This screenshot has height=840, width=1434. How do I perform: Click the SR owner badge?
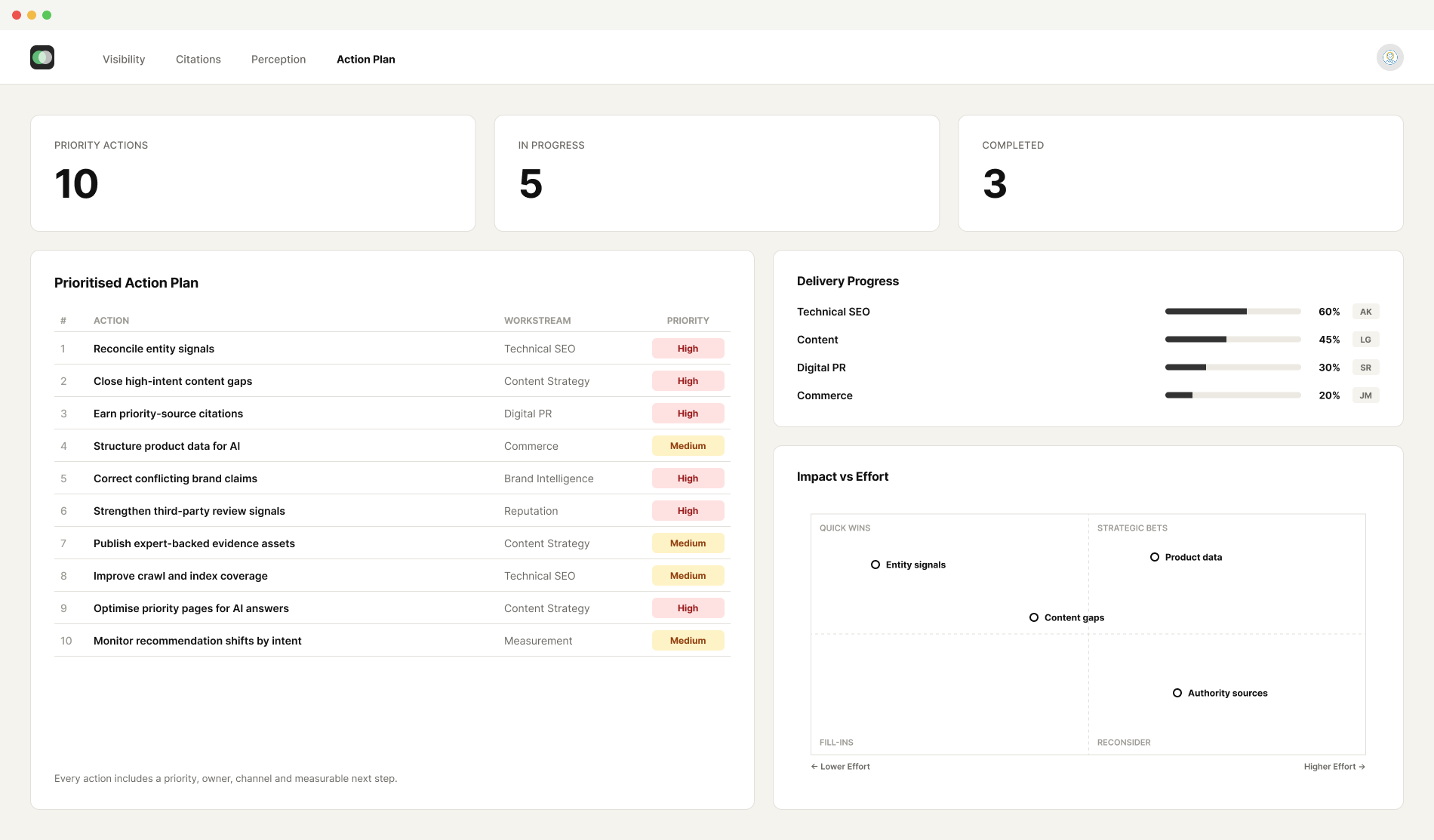[1366, 368]
